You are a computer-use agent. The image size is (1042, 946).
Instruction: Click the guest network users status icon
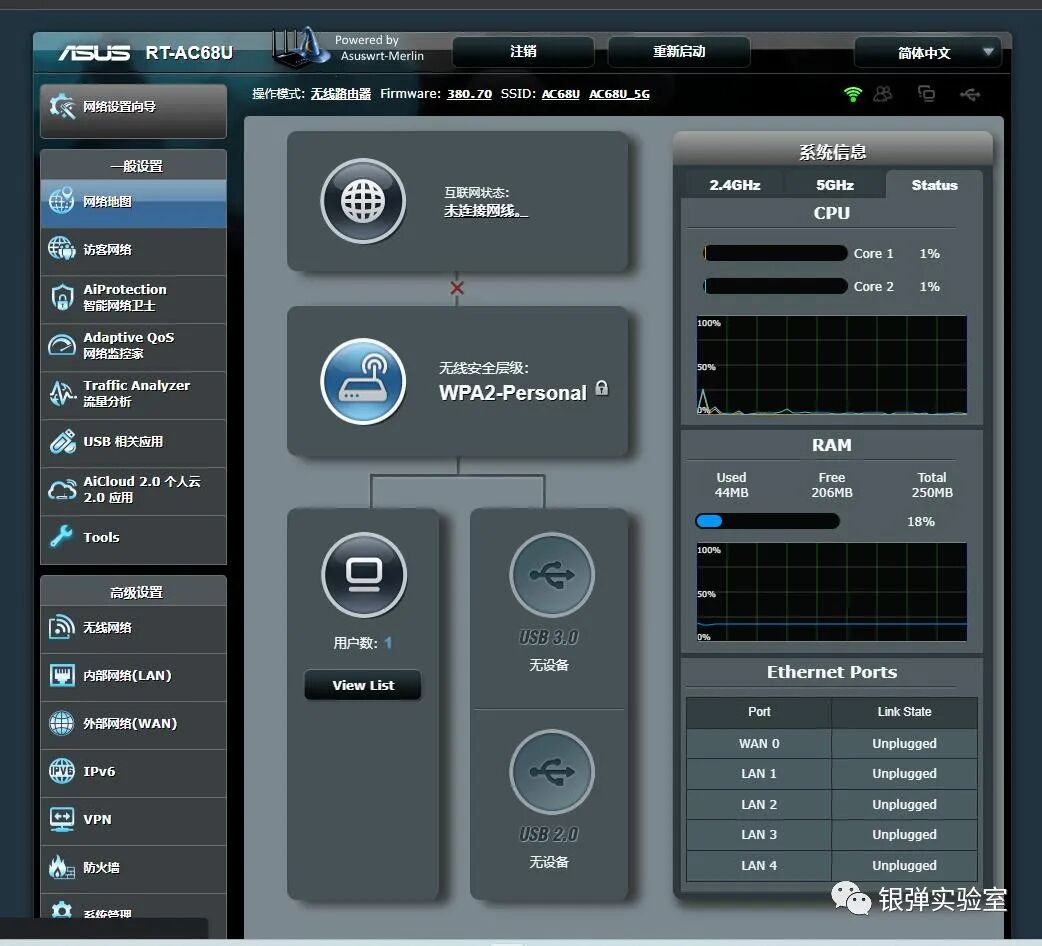pos(883,94)
